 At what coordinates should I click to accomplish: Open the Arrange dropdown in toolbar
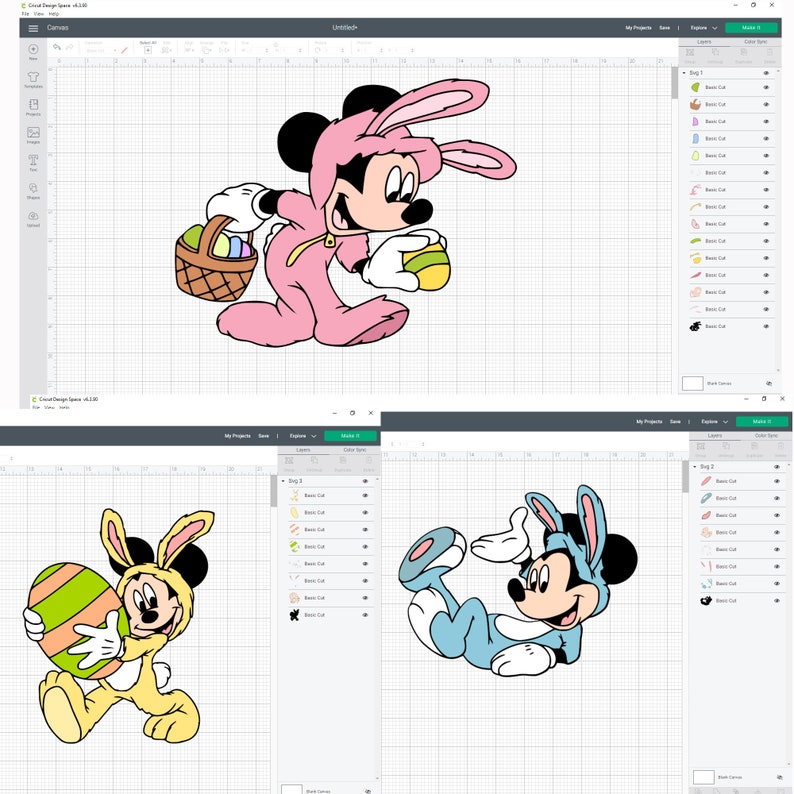click(207, 50)
